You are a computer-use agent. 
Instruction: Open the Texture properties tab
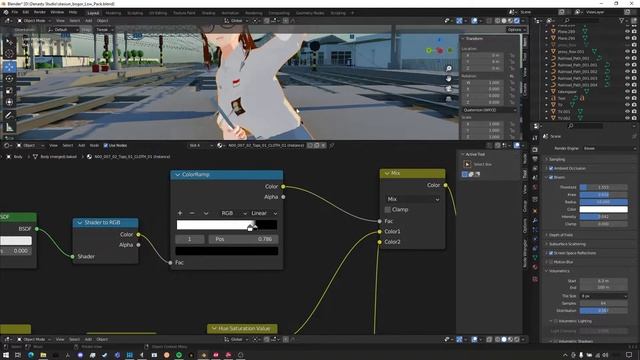pyautogui.click(x=535, y=279)
